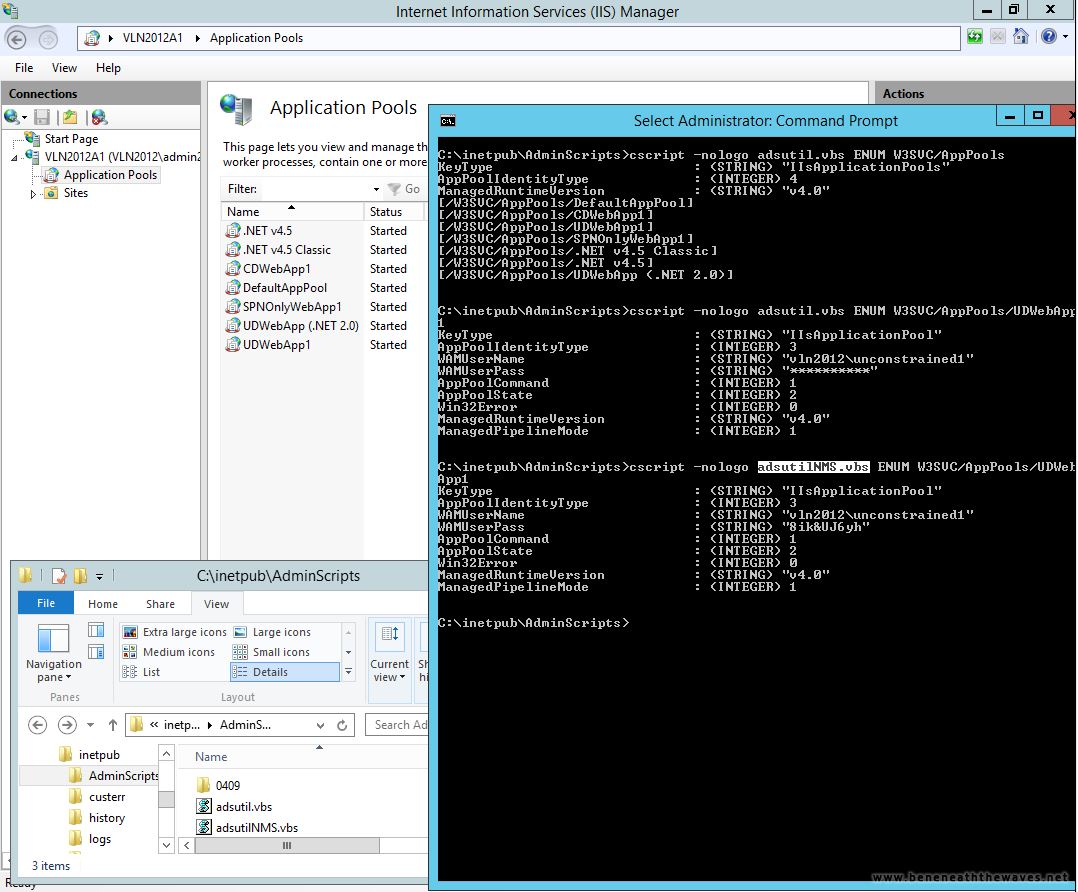Click the Explorer address bar refresh icon
The image size is (1078, 892).
click(342, 725)
